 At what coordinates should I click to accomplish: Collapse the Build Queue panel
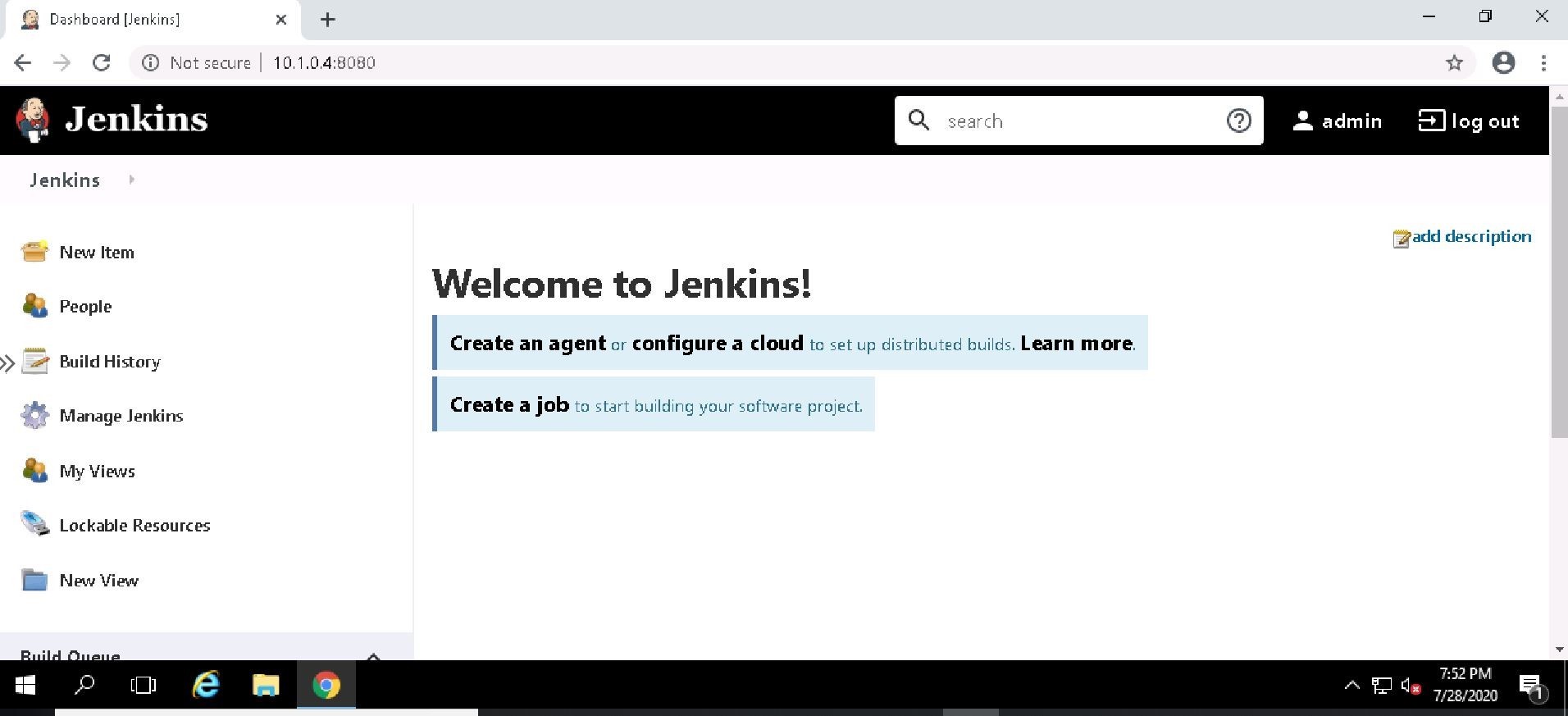pyautogui.click(x=374, y=655)
